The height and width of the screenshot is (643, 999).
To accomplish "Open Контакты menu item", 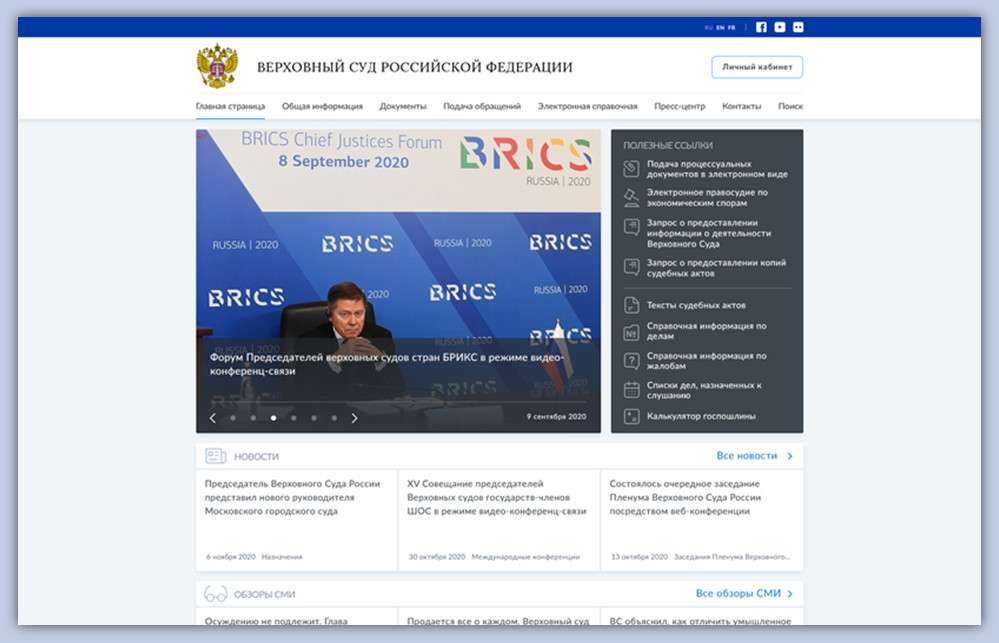I will [742, 106].
